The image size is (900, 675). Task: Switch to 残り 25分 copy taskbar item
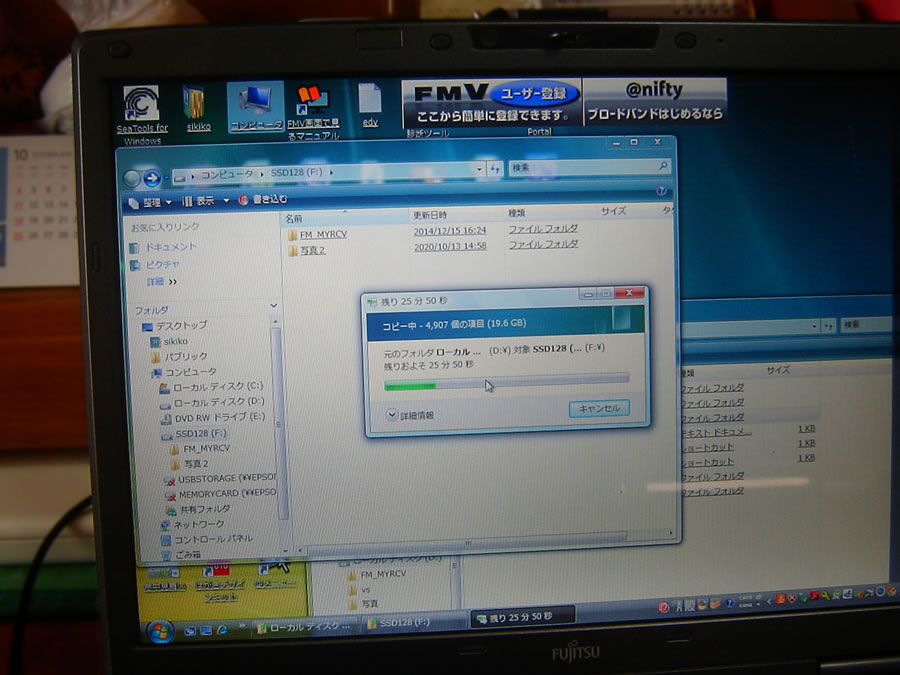[x=521, y=617]
